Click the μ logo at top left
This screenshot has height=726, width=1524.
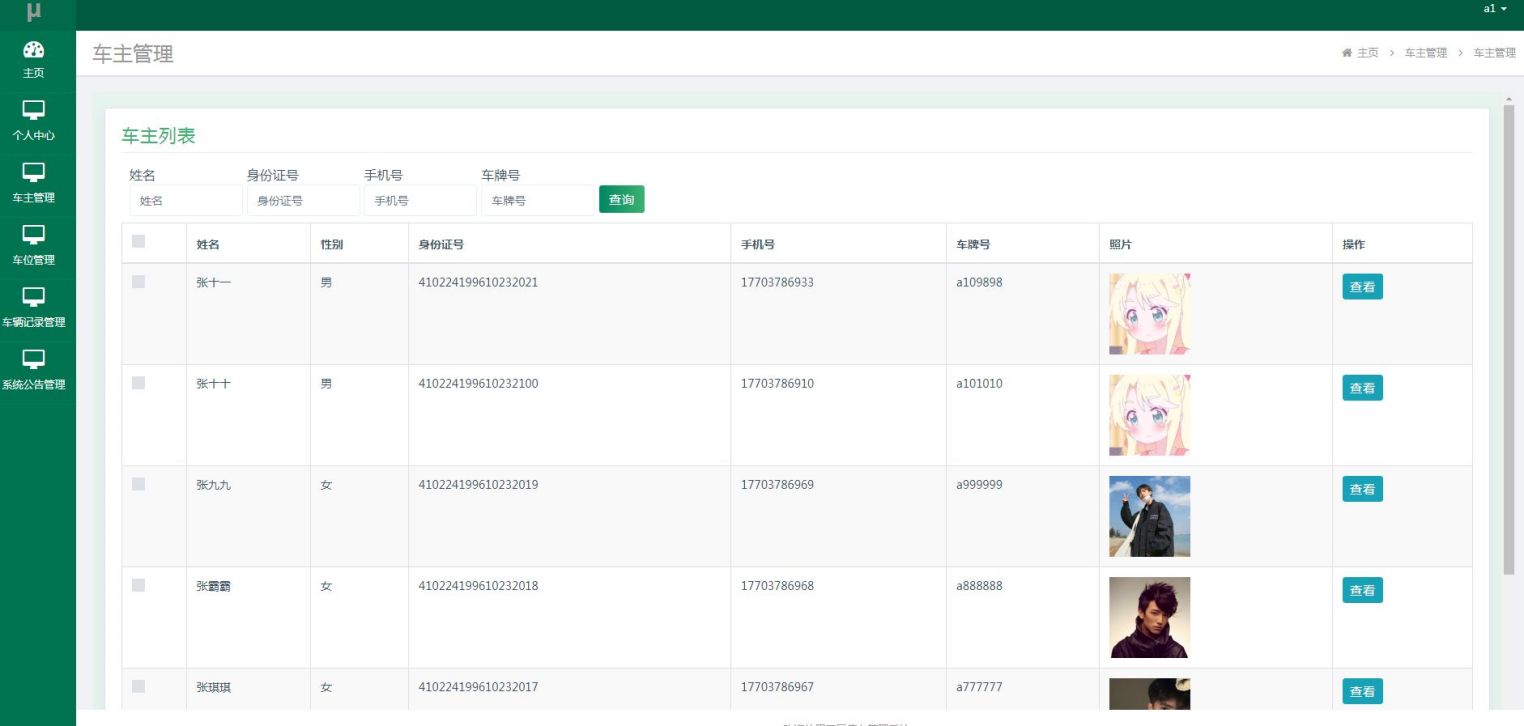coord(34,12)
